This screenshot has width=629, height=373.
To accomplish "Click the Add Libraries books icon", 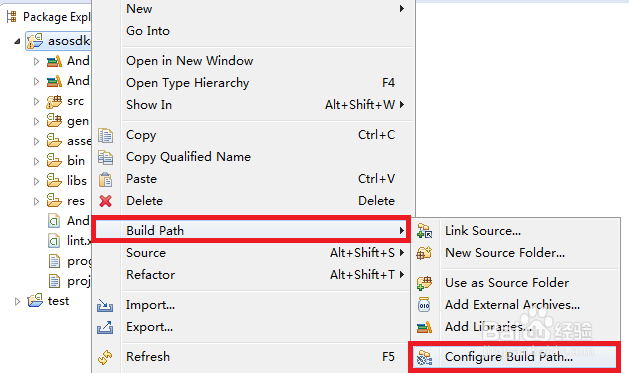I will pos(424,327).
